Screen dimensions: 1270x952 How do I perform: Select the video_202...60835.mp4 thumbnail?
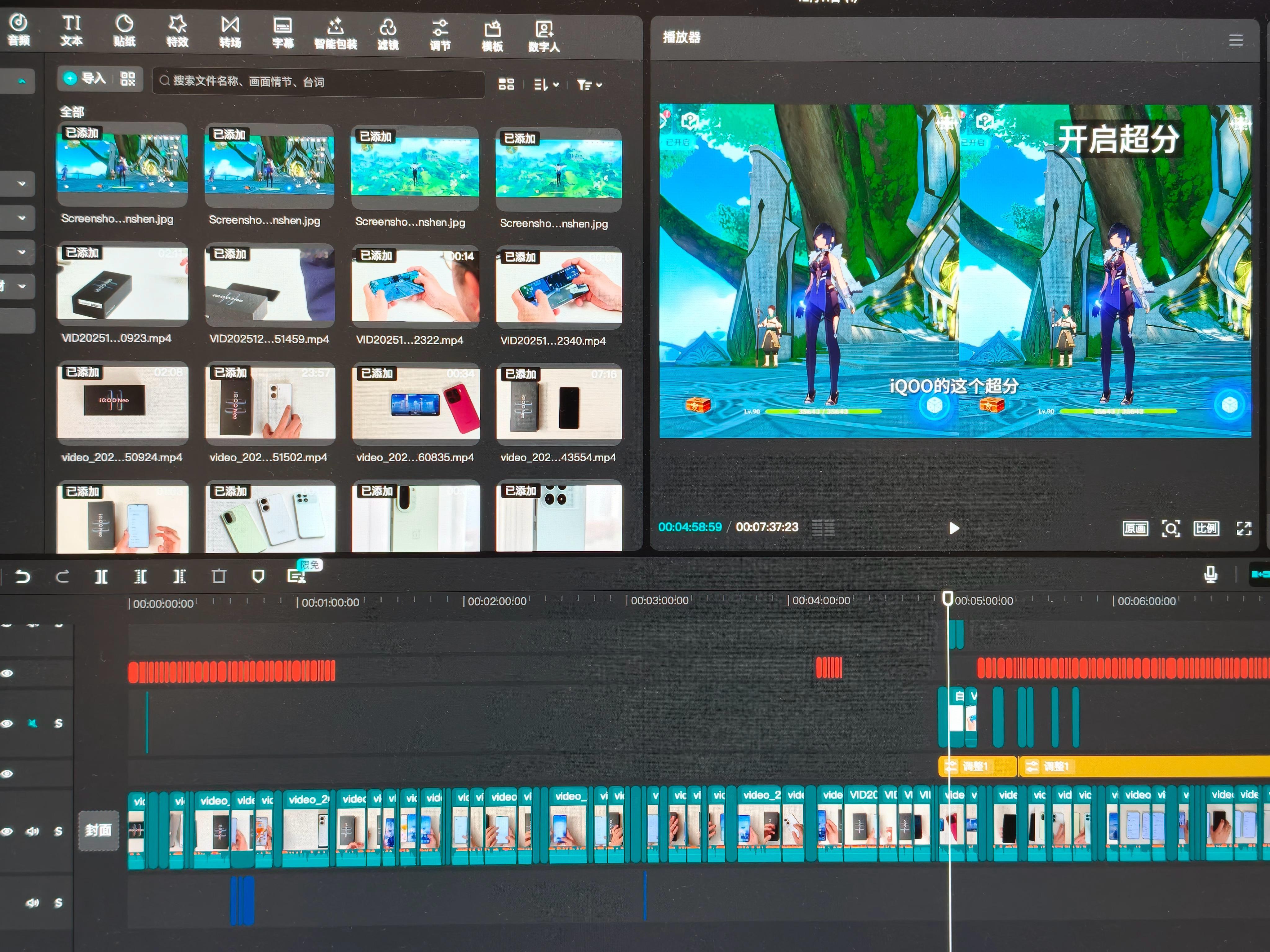(416, 403)
